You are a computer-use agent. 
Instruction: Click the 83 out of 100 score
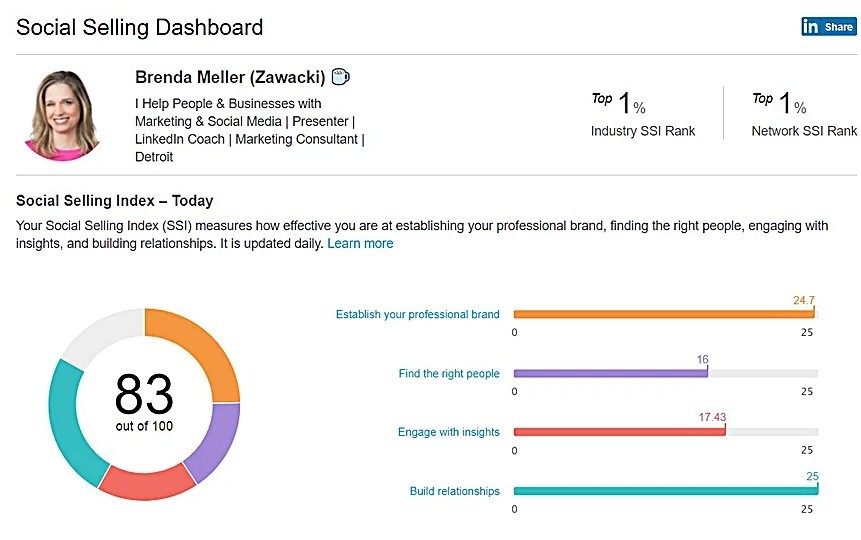(144, 402)
